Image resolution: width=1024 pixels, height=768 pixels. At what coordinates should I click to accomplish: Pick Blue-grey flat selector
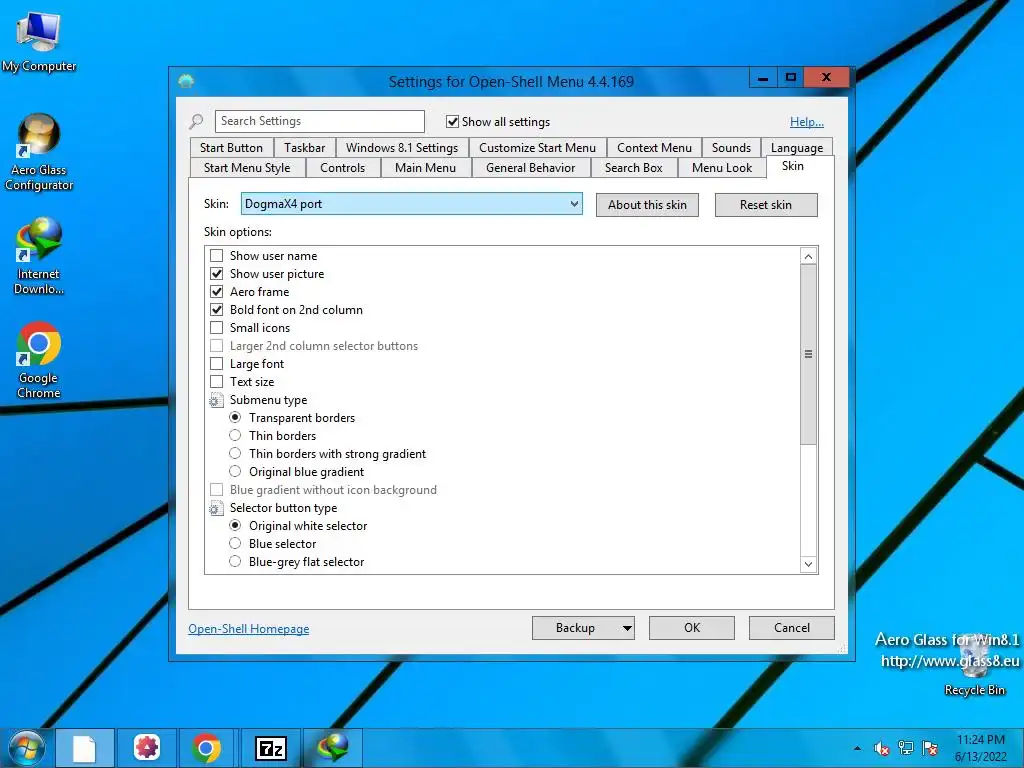[x=235, y=562]
